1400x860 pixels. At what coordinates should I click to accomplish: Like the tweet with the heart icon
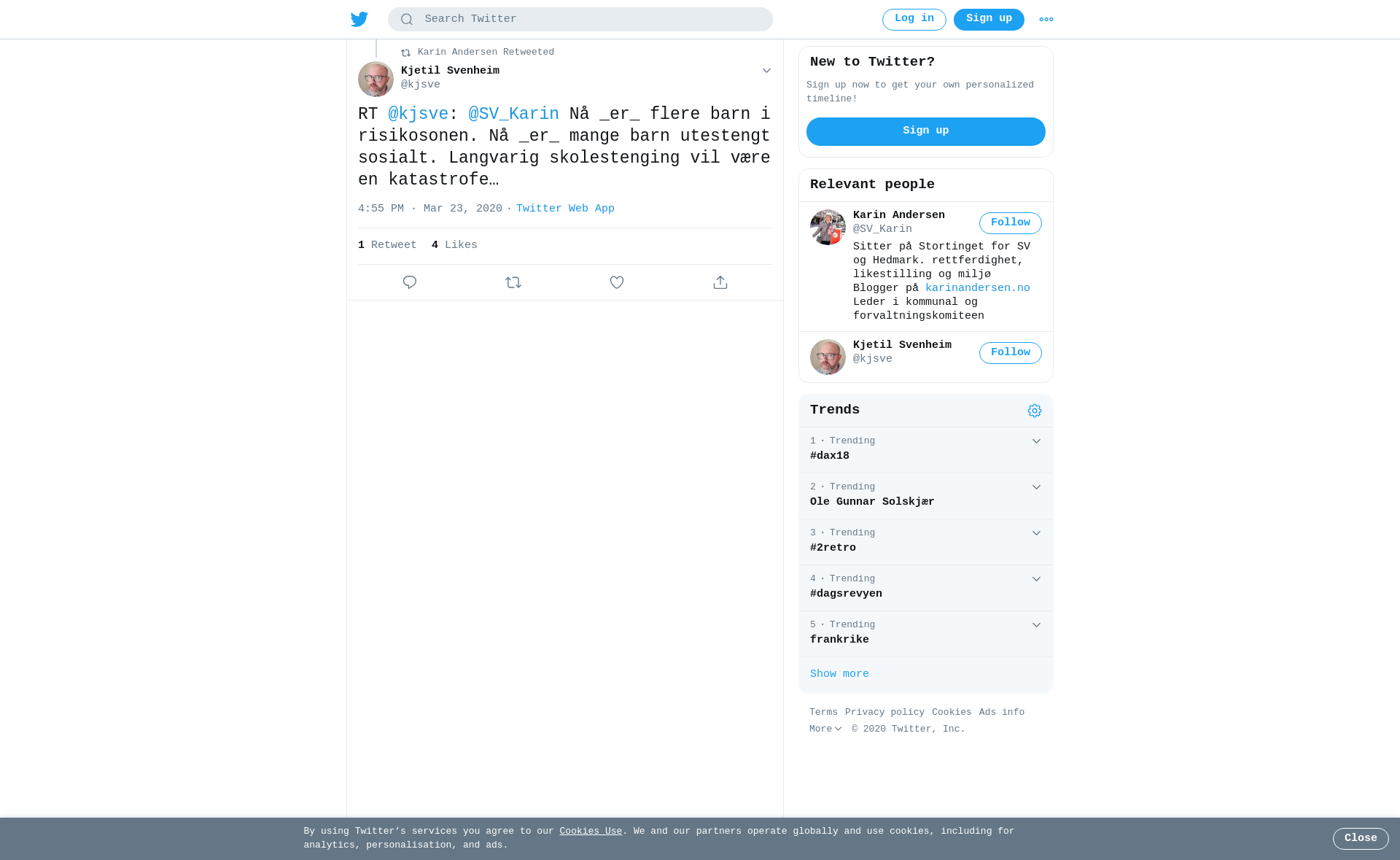point(617,282)
